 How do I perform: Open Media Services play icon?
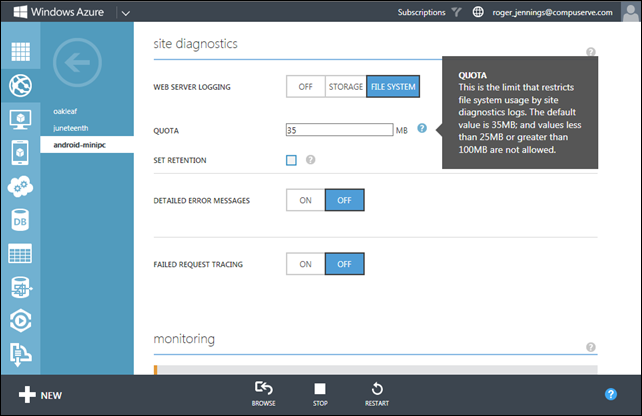[20, 321]
